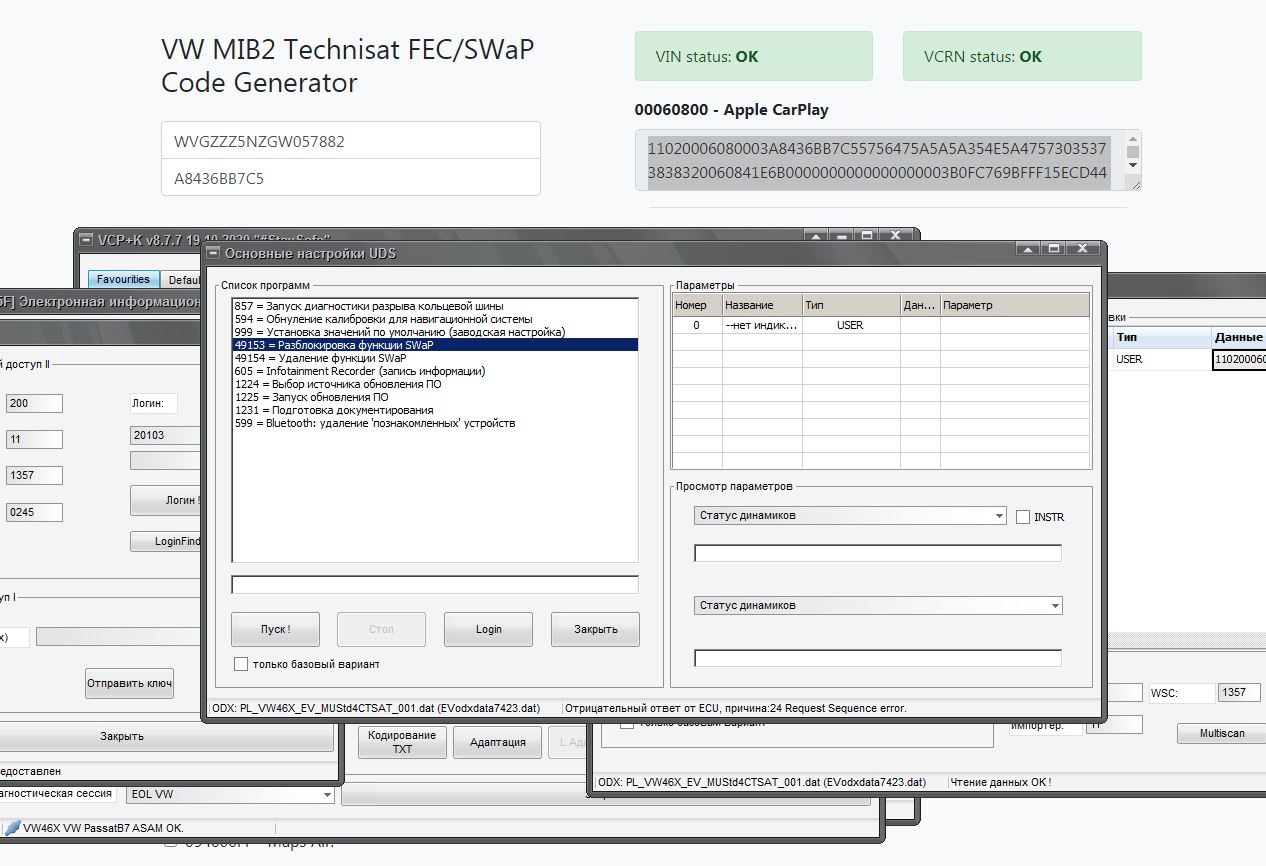Viewport: 1266px width, 866px height.
Task: Open the EOL VW diagnostic session dropdown
Action: pyautogui.click(x=326, y=795)
